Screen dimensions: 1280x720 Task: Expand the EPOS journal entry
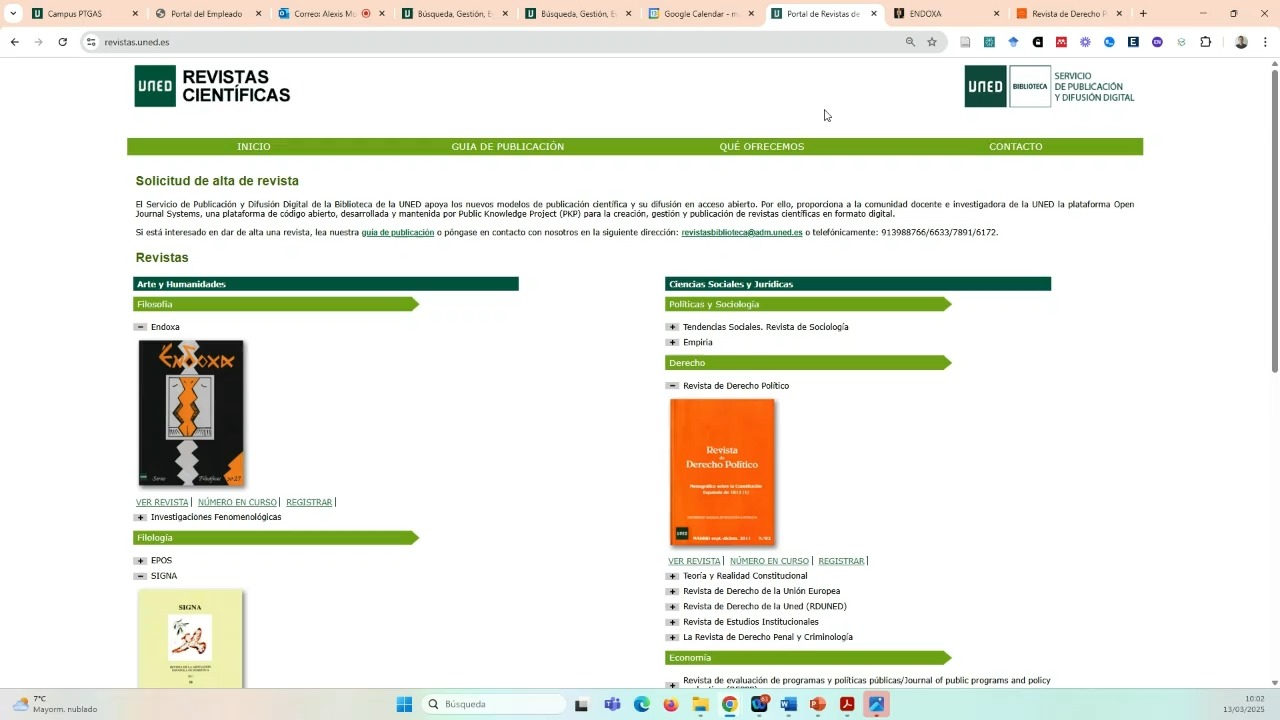140,561
